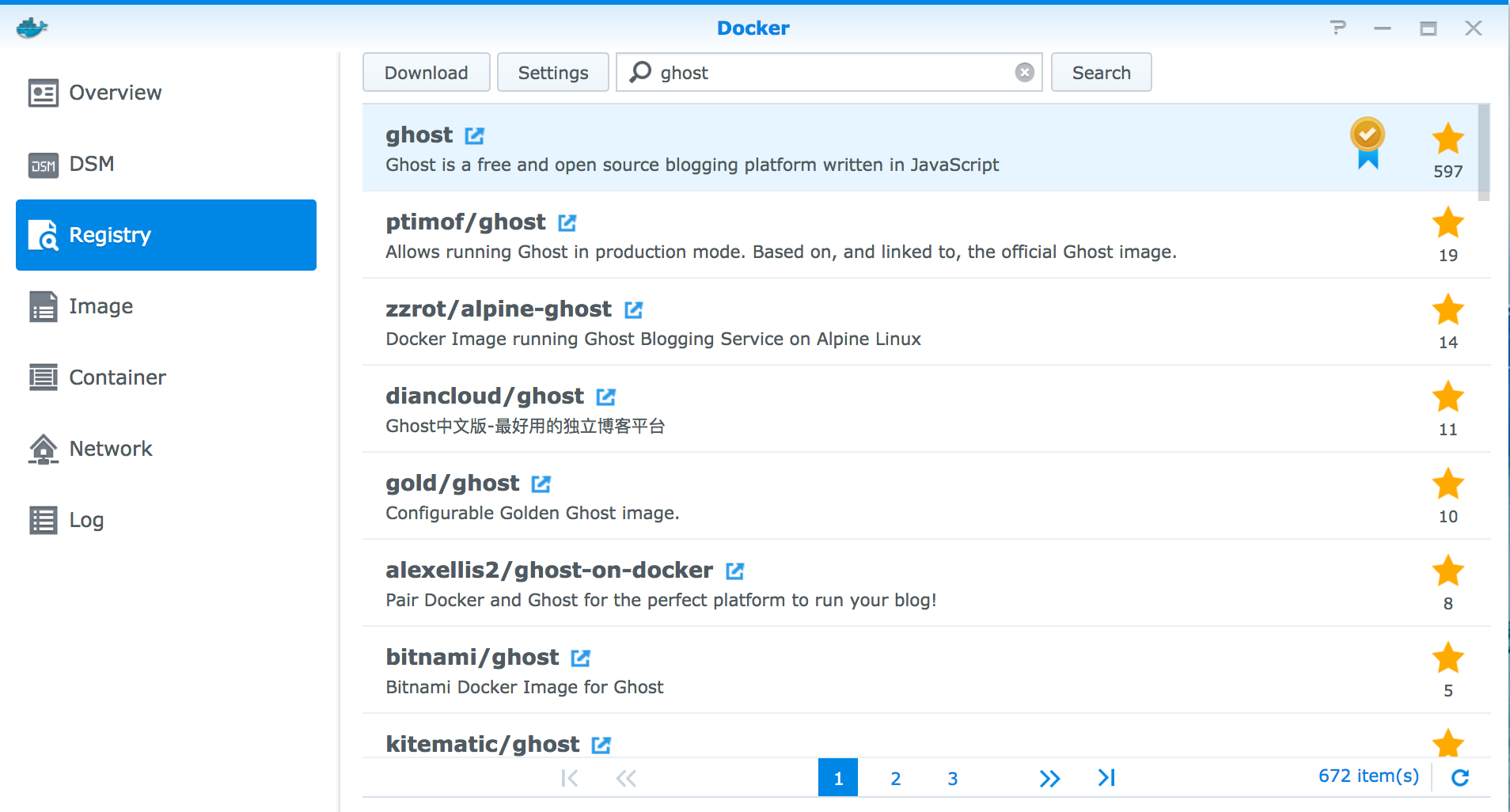Go back several pages with double-left arrow
Image resolution: width=1510 pixels, height=812 pixels.
[x=626, y=778]
